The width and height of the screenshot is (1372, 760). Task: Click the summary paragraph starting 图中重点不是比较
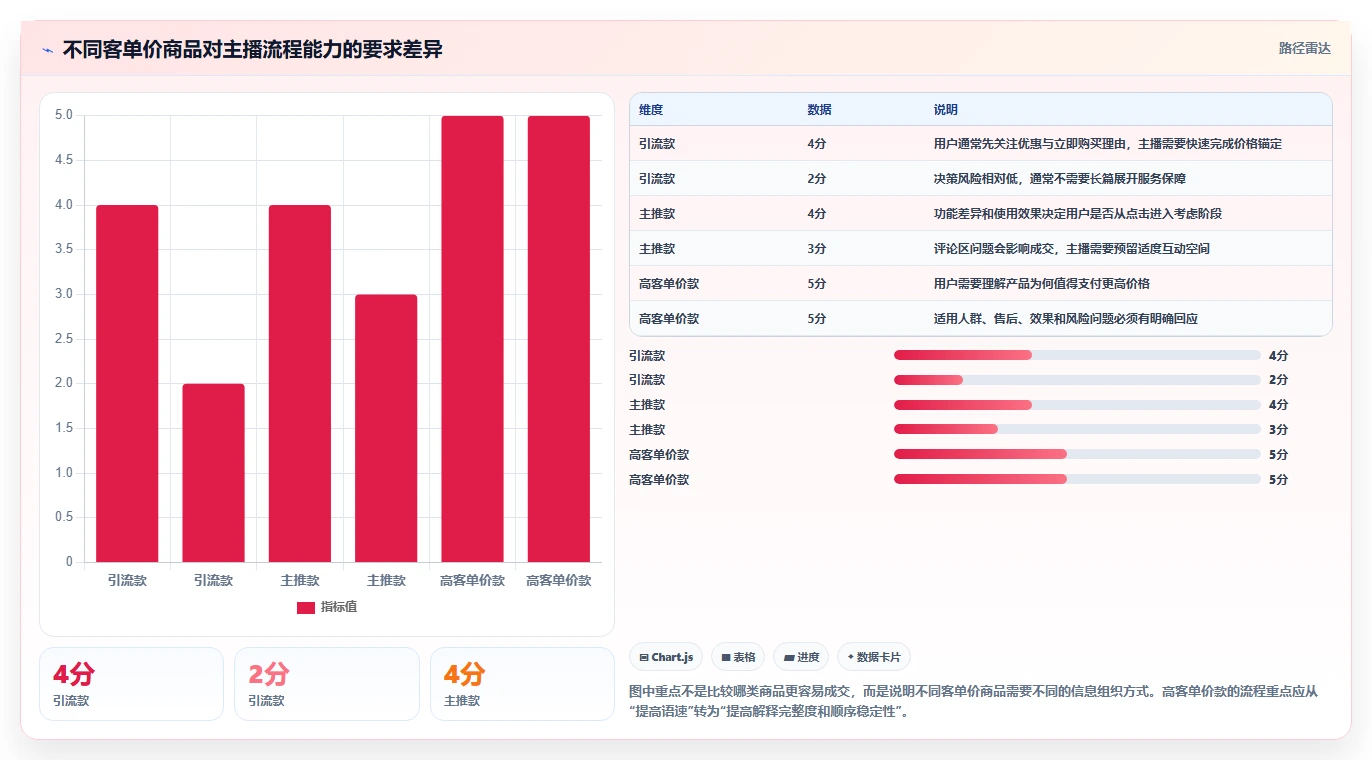[x=979, y=702]
